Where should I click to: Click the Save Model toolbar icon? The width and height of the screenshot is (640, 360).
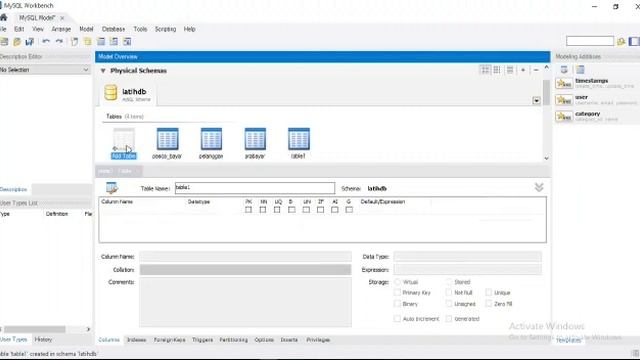pos(30,42)
